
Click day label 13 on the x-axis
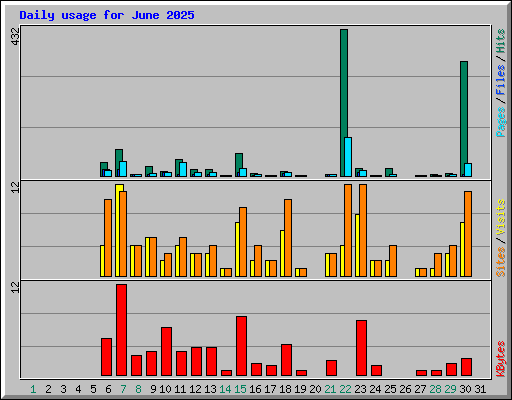click(210, 389)
